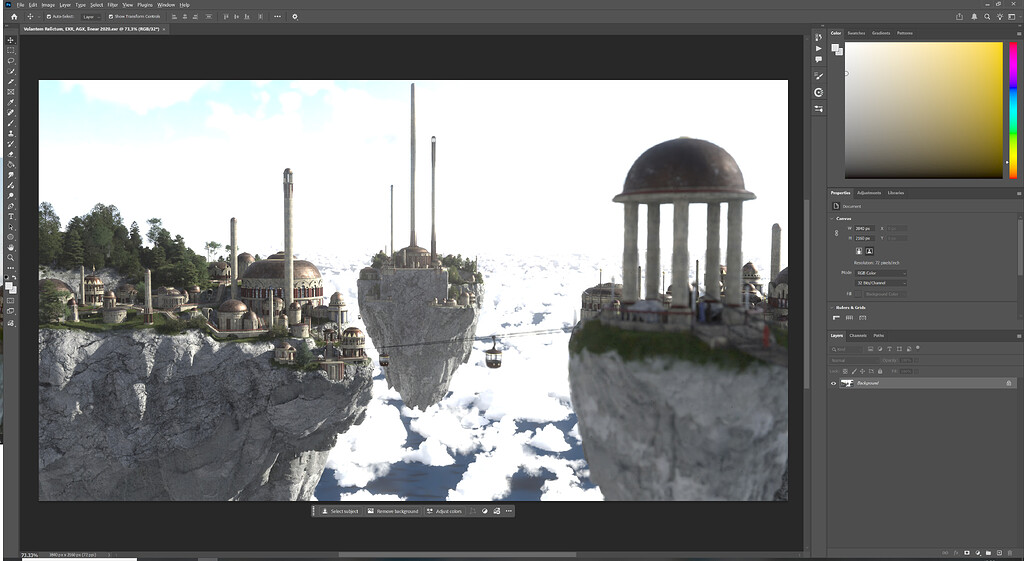
Task: Select the Path Selection tool
Action: tap(10, 226)
